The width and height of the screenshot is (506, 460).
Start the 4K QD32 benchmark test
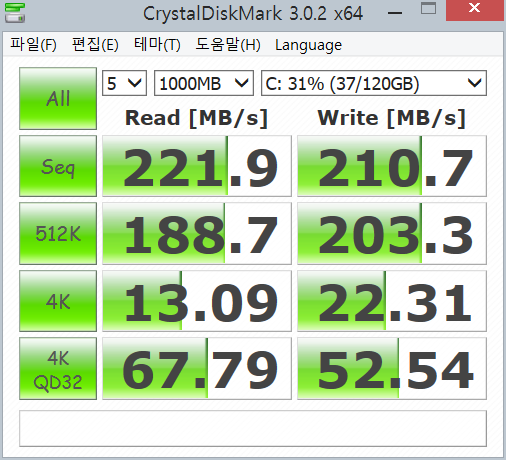point(58,369)
